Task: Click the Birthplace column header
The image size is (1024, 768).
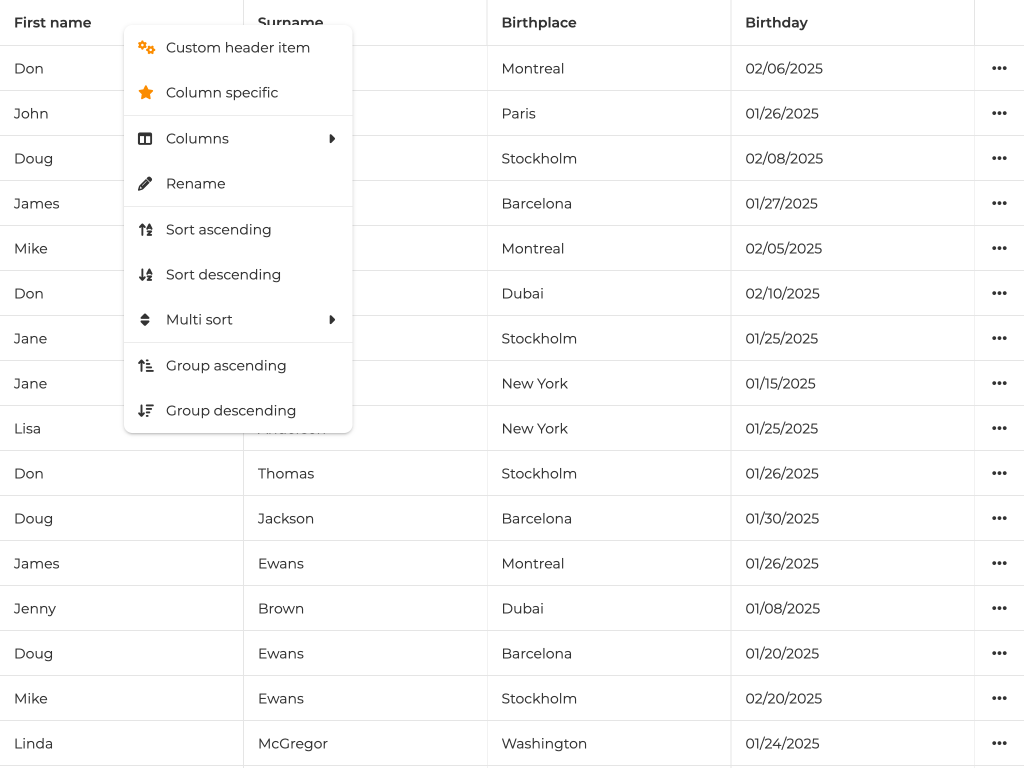Action: tap(539, 22)
